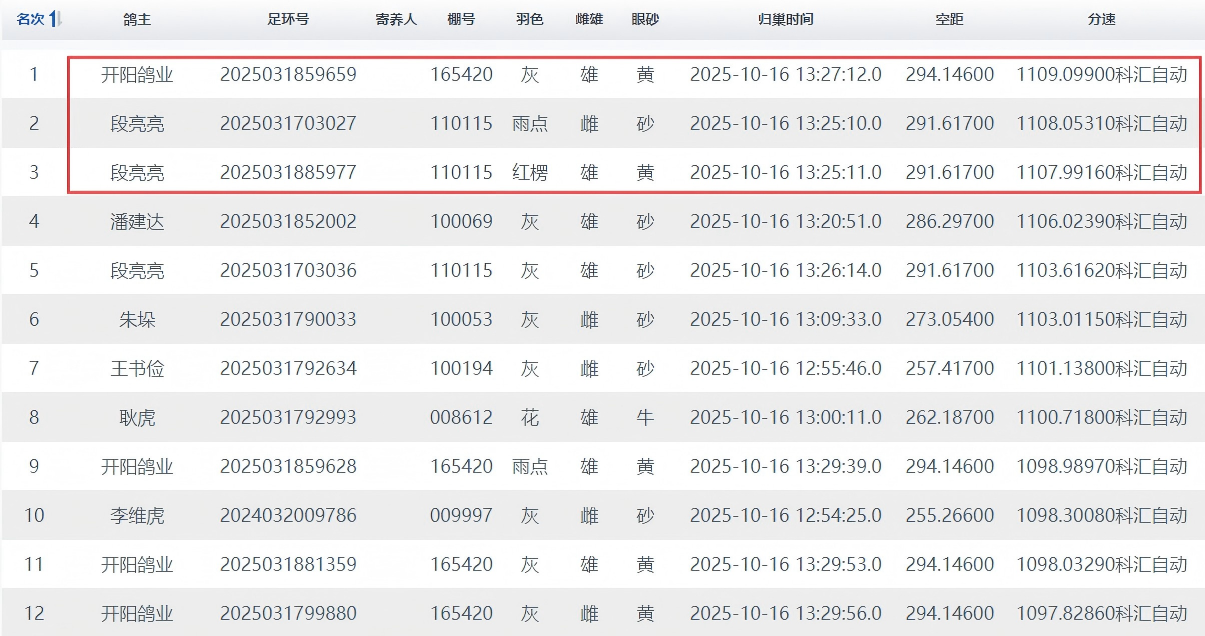1205x636 pixels.
Task: Click the 空距 column header
Action: (949, 19)
